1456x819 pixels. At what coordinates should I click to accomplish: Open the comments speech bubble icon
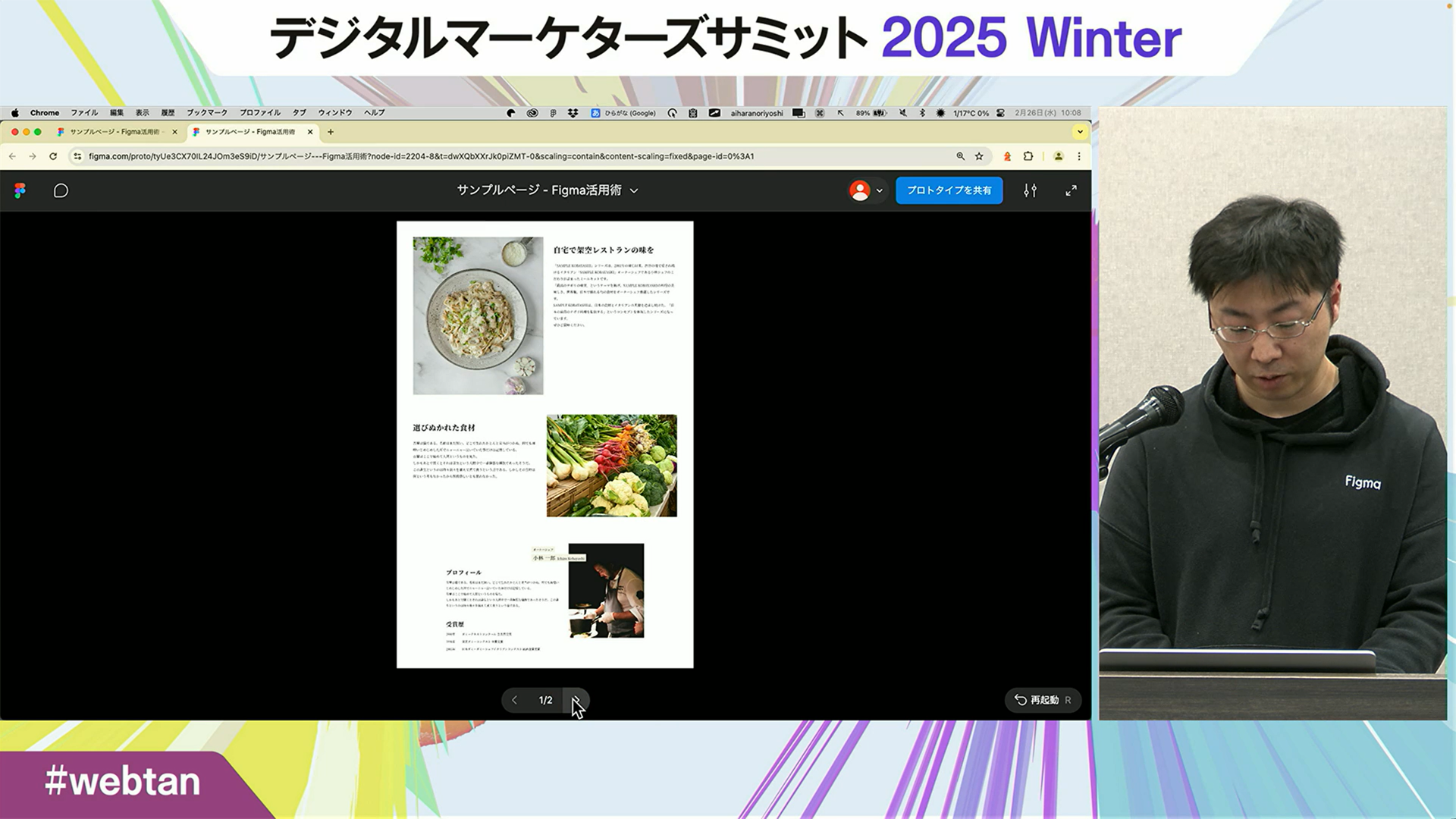tap(61, 190)
